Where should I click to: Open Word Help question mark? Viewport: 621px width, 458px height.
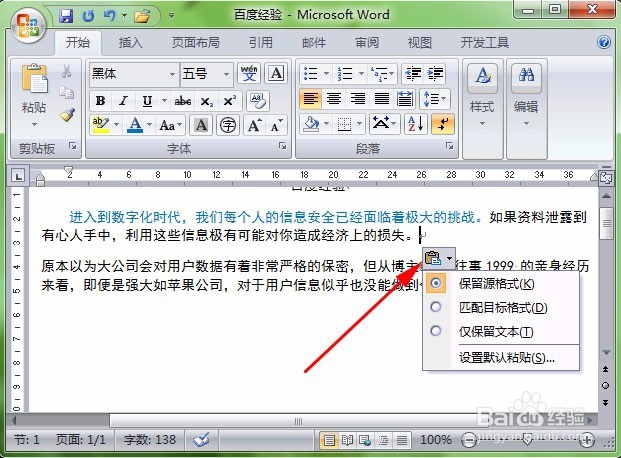click(604, 42)
